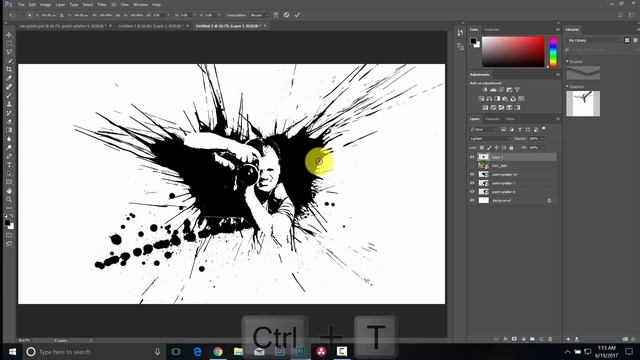Add a Levels adjustment
The image size is (640, 360).
click(x=493, y=90)
